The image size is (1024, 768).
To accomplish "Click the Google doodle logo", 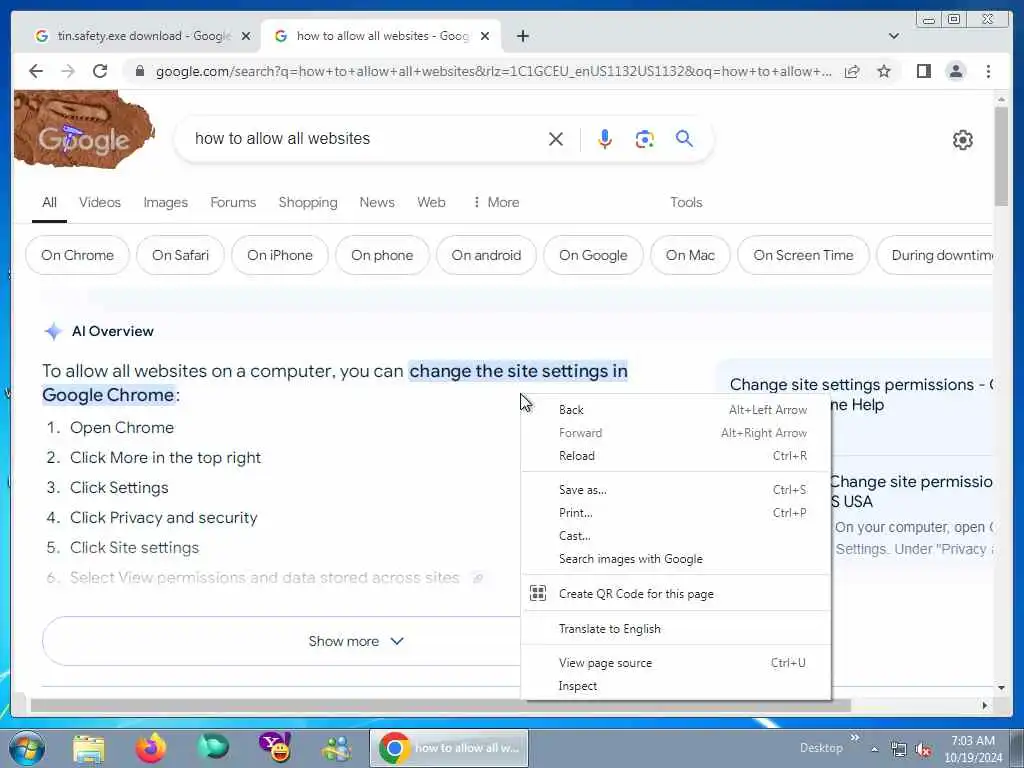I will [84, 129].
